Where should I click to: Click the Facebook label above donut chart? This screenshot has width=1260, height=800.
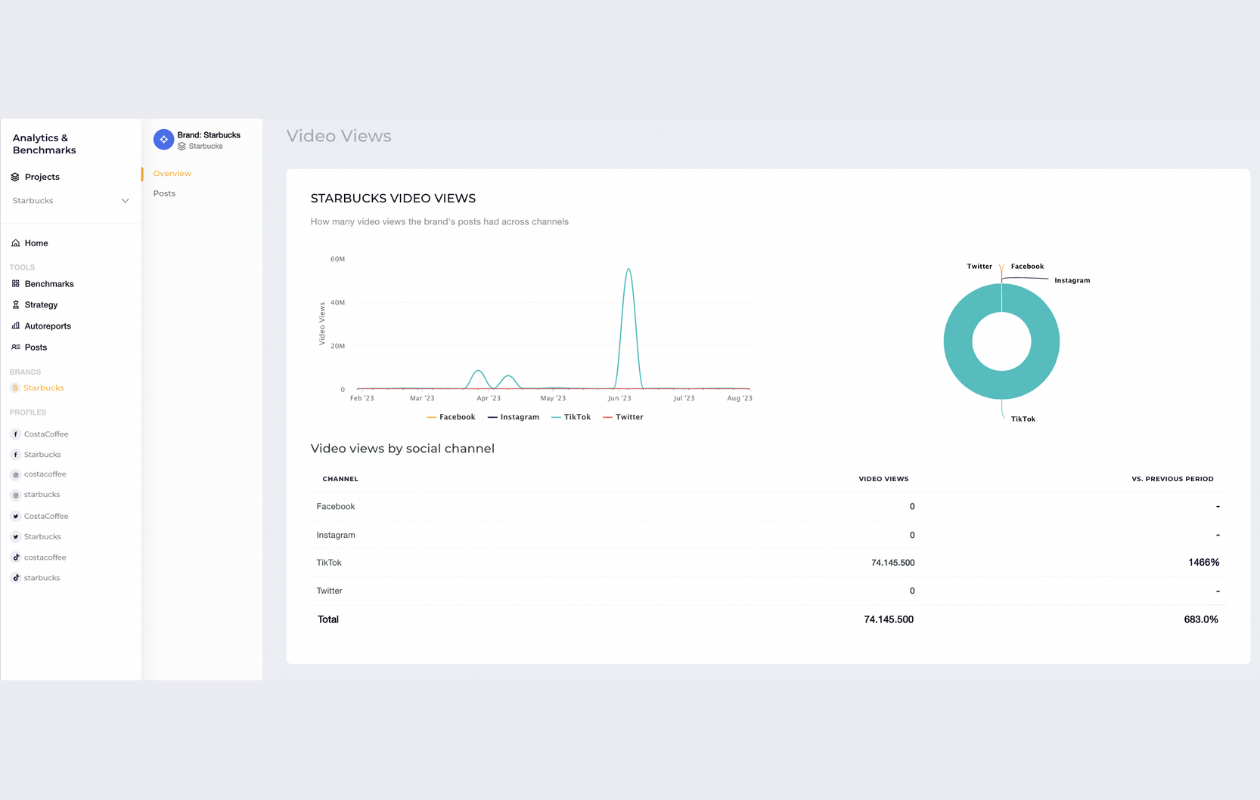1027,267
